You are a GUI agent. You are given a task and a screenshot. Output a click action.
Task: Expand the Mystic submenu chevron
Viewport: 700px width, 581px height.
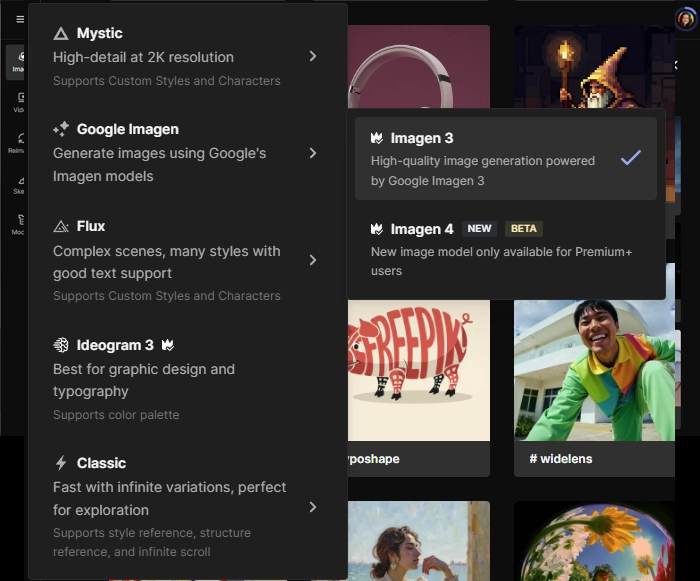pyautogui.click(x=313, y=56)
